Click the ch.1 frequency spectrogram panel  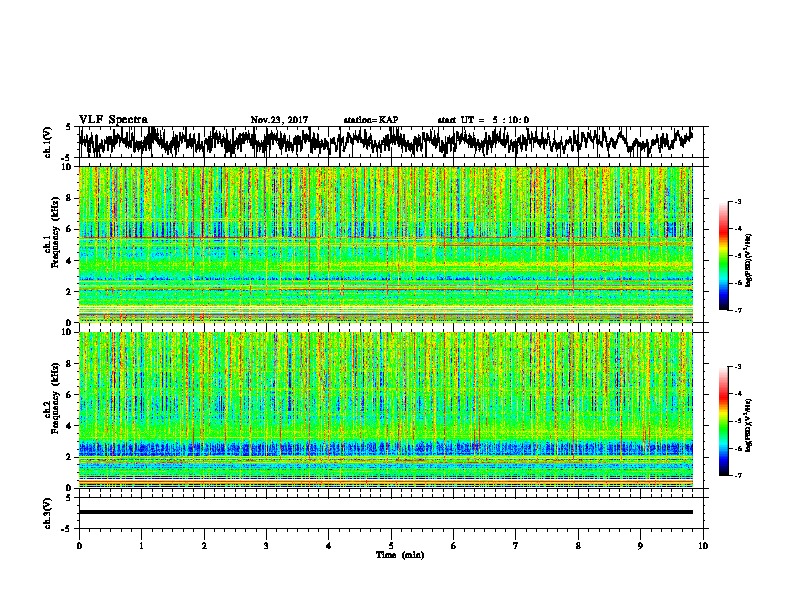click(386, 244)
